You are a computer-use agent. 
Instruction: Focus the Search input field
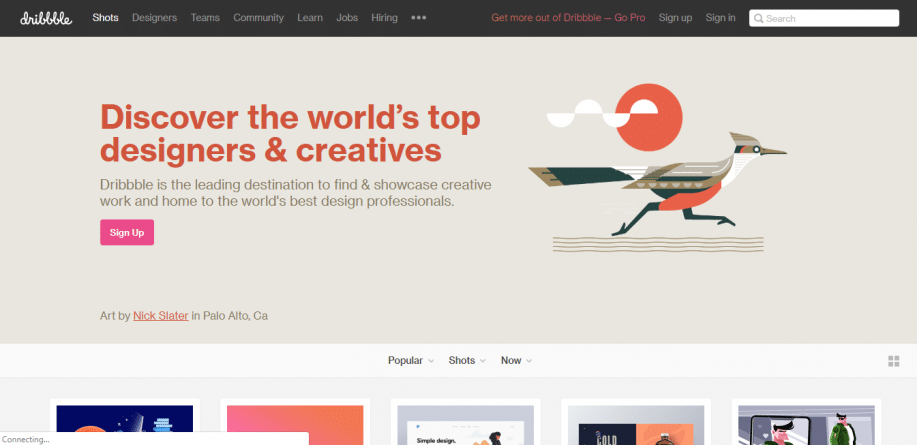point(824,18)
